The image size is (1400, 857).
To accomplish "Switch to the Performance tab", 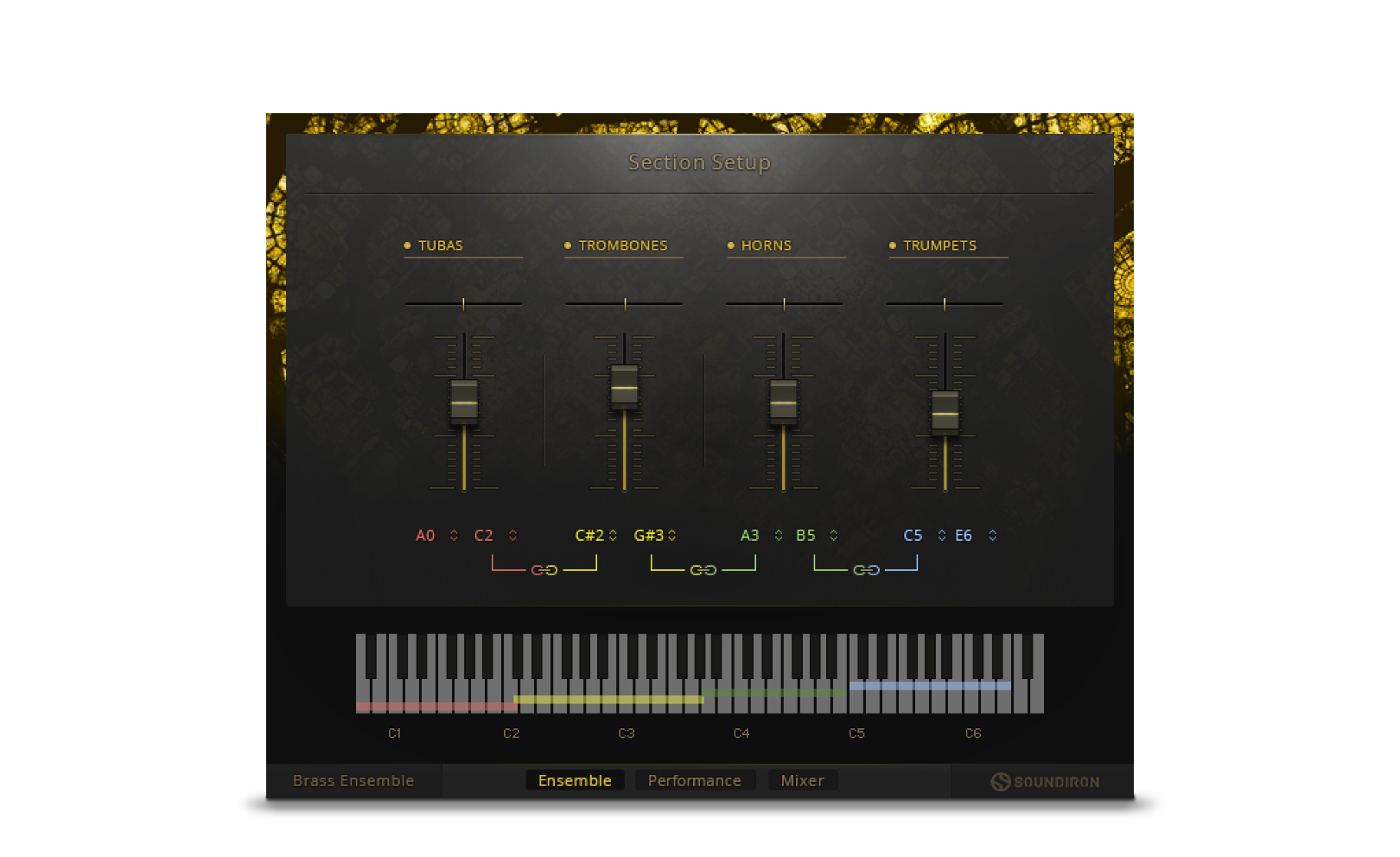I will (x=695, y=781).
